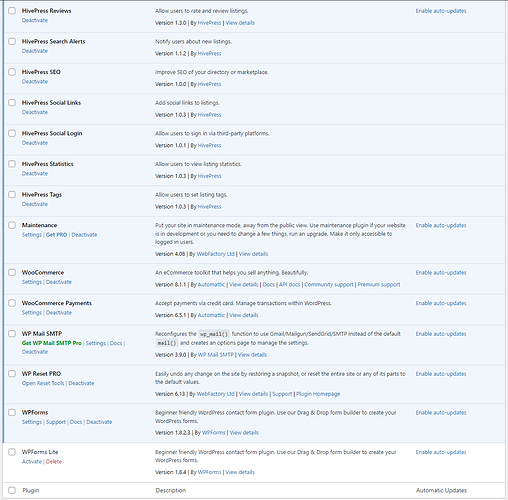The height and width of the screenshot is (500, 508).
Task: Deactivate WooCommerce Payments
Action: (59, 313)
